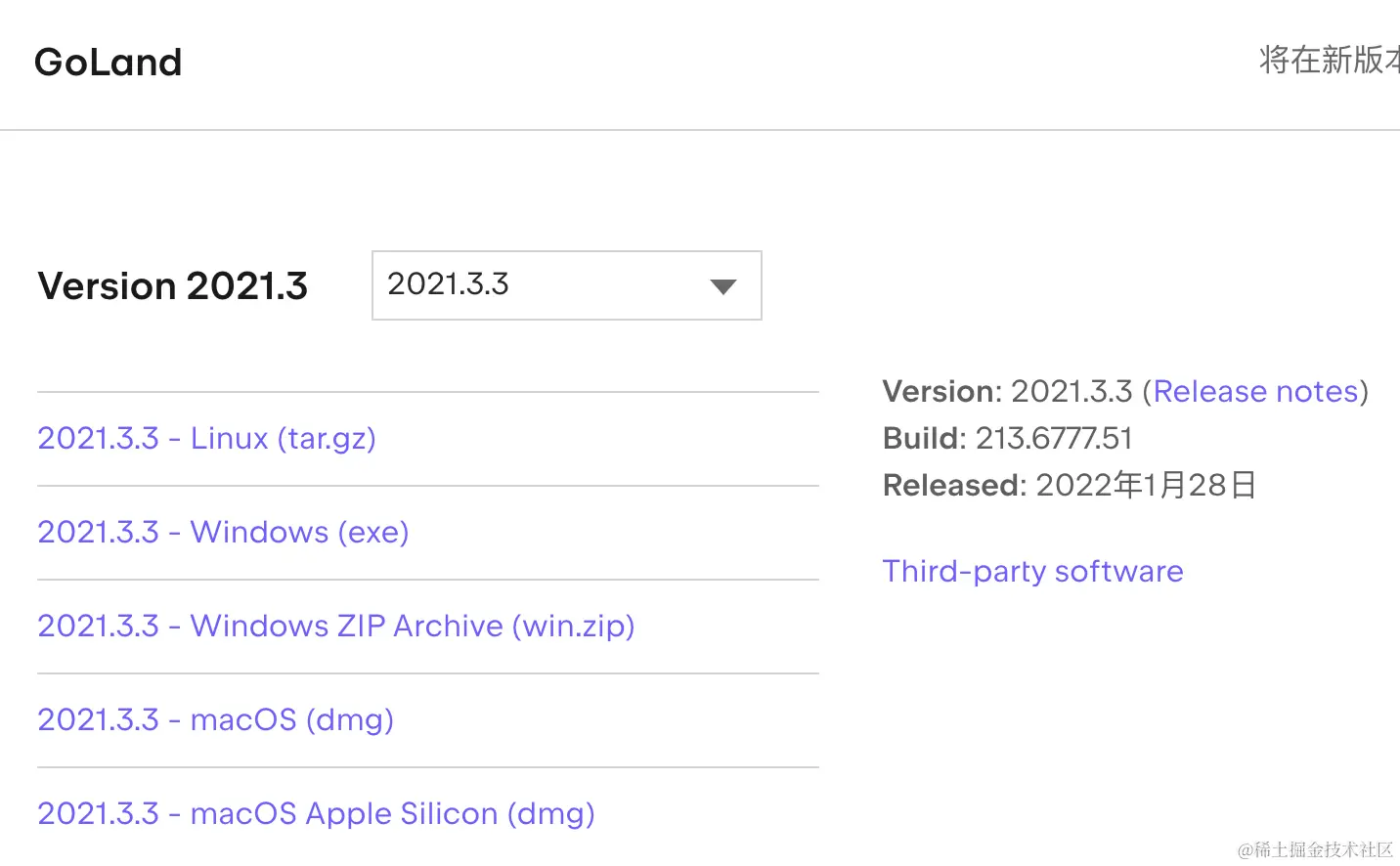The image size is (1400, 866).
Task: Click the bold Version label in details
Action: pyautogui.click(x=941, y=391)
